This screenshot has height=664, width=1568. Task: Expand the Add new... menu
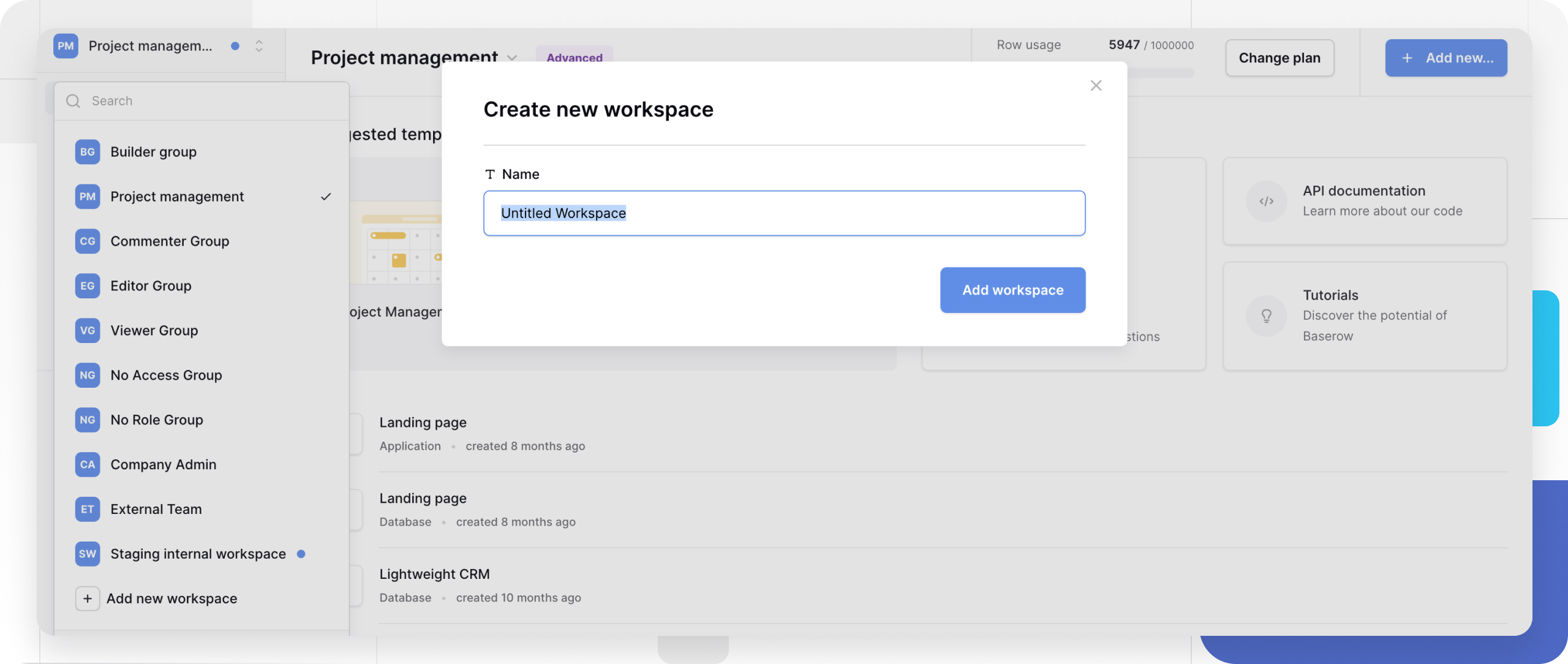1445,58
